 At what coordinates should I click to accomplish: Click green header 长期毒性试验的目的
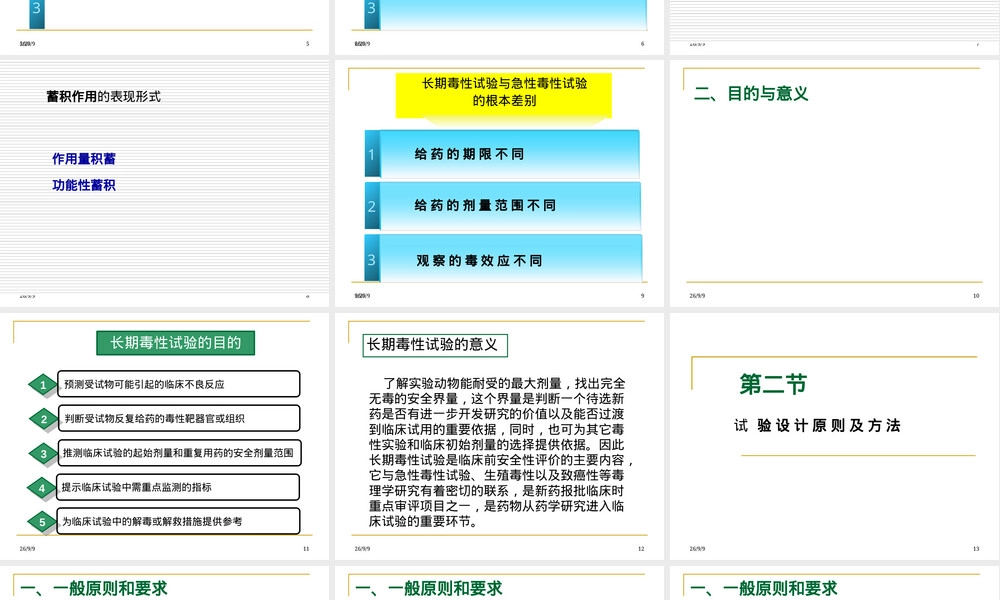tap(175, 342)
